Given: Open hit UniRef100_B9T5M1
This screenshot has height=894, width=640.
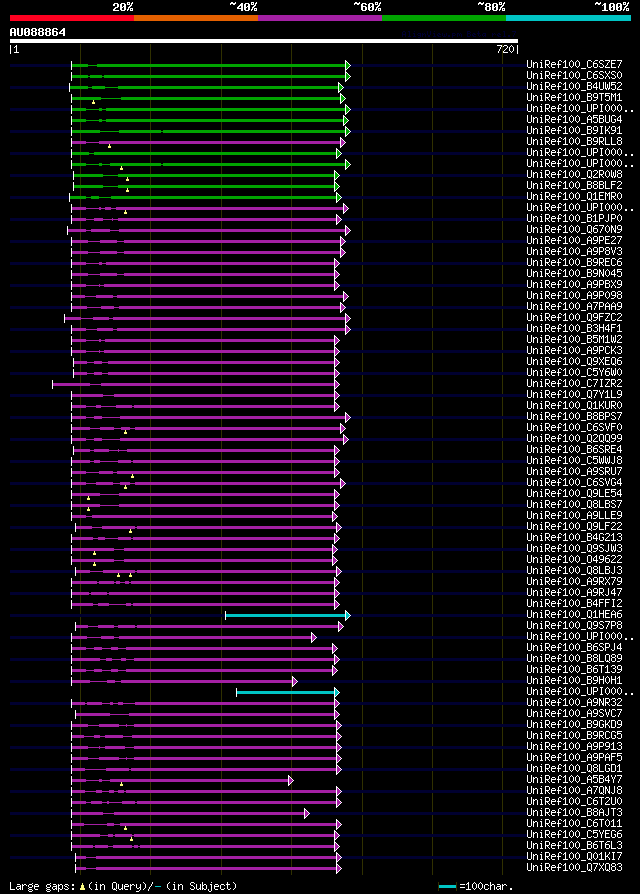Looking at the screenshot, I should click(x=574, y=97).
